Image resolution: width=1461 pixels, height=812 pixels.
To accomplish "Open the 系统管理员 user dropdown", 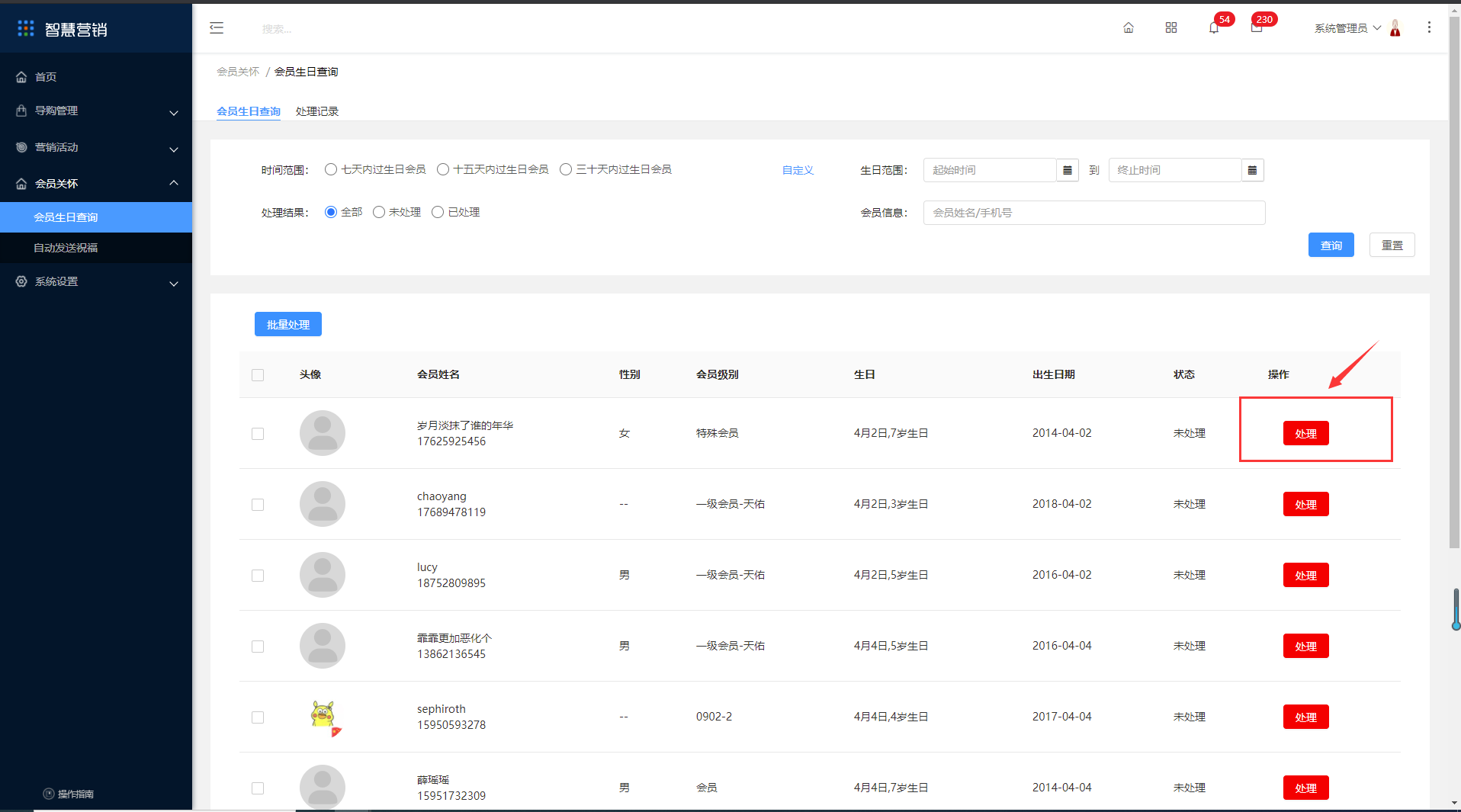I will point(1347,28).
